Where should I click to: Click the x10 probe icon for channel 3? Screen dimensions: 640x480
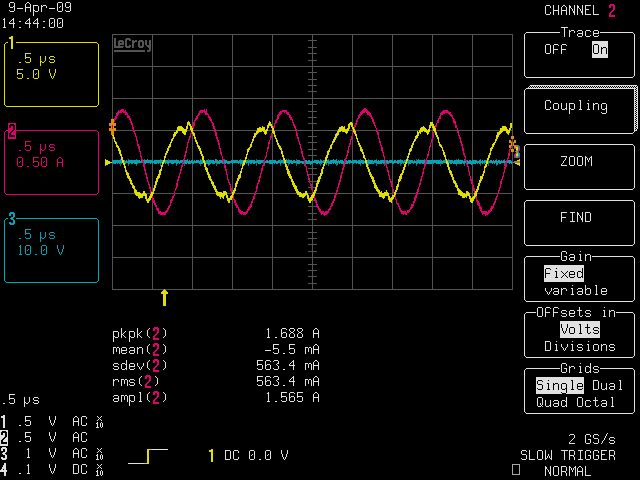click(99, 453)
